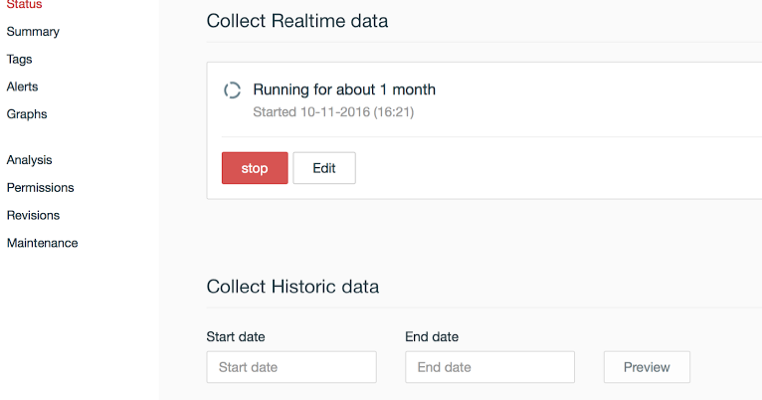
Task: Go to Summary in the sidebar
Action: [x=33, y=32]
